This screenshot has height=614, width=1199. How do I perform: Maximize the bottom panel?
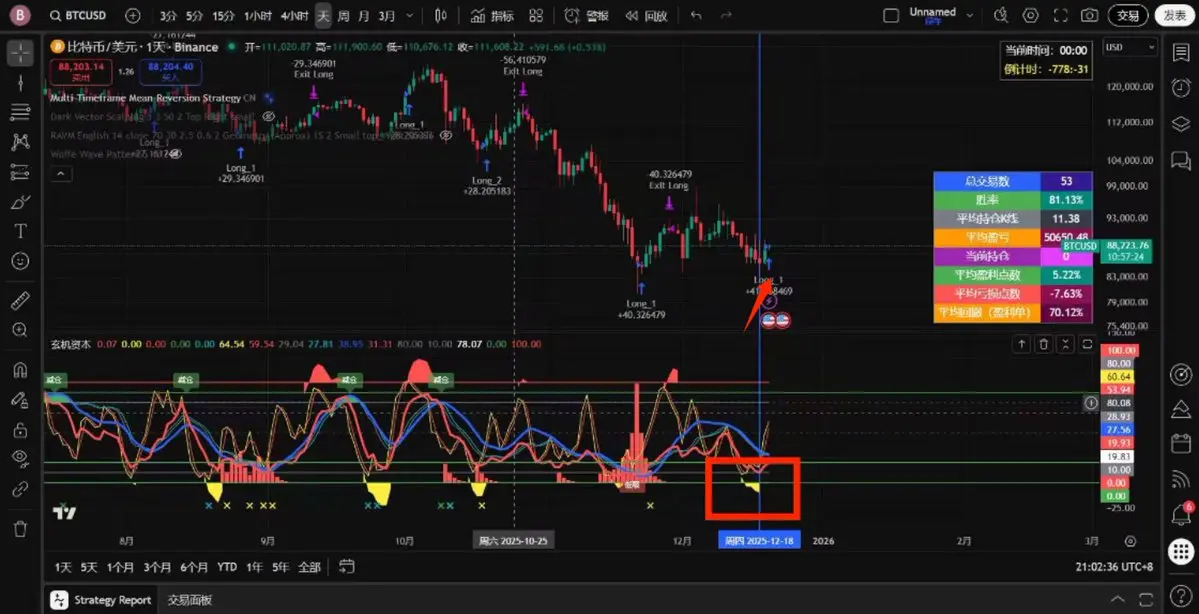[1145, 599]
